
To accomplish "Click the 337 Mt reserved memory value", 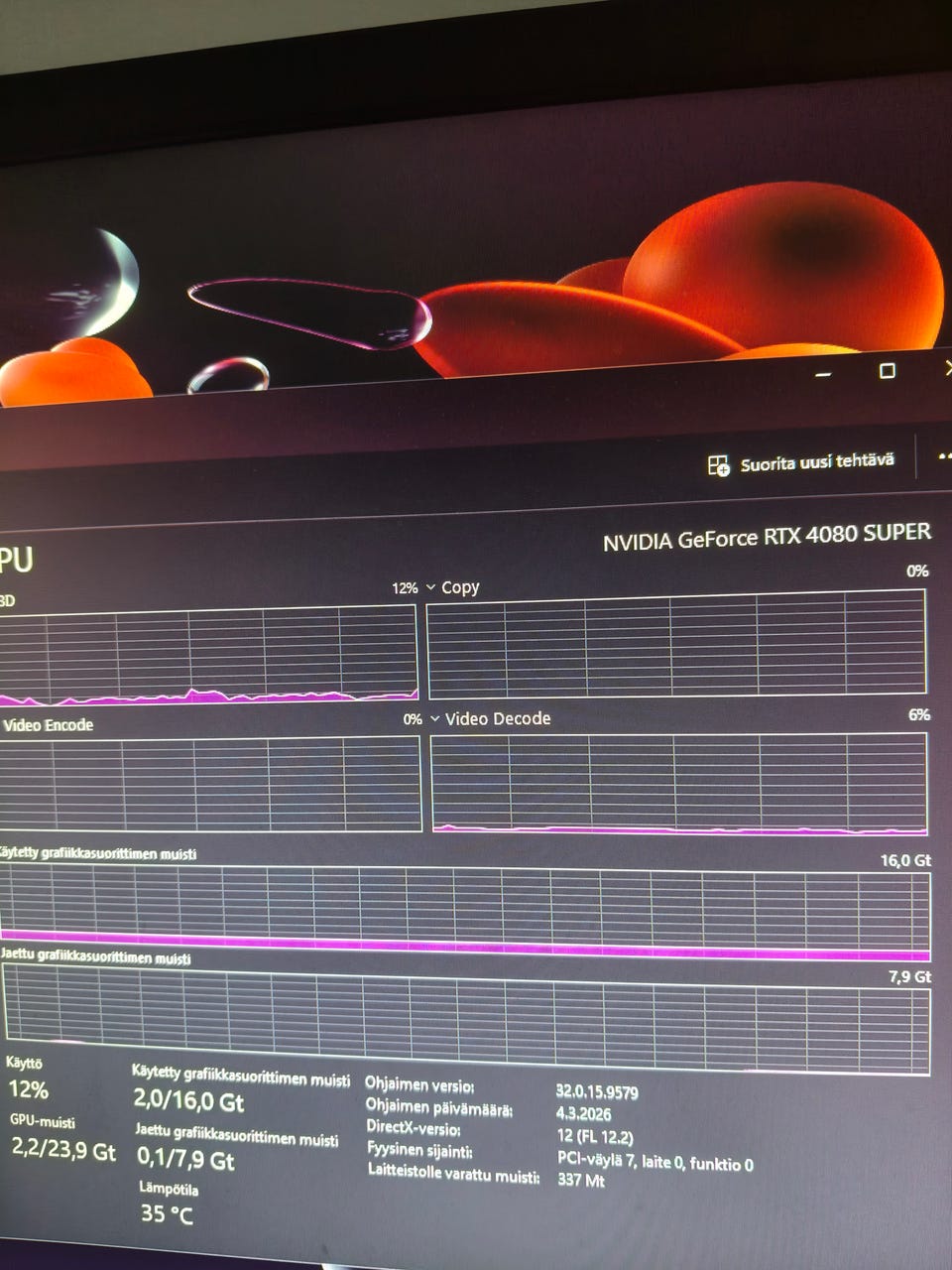I will pyautogui.click(x=581, y=1180).
